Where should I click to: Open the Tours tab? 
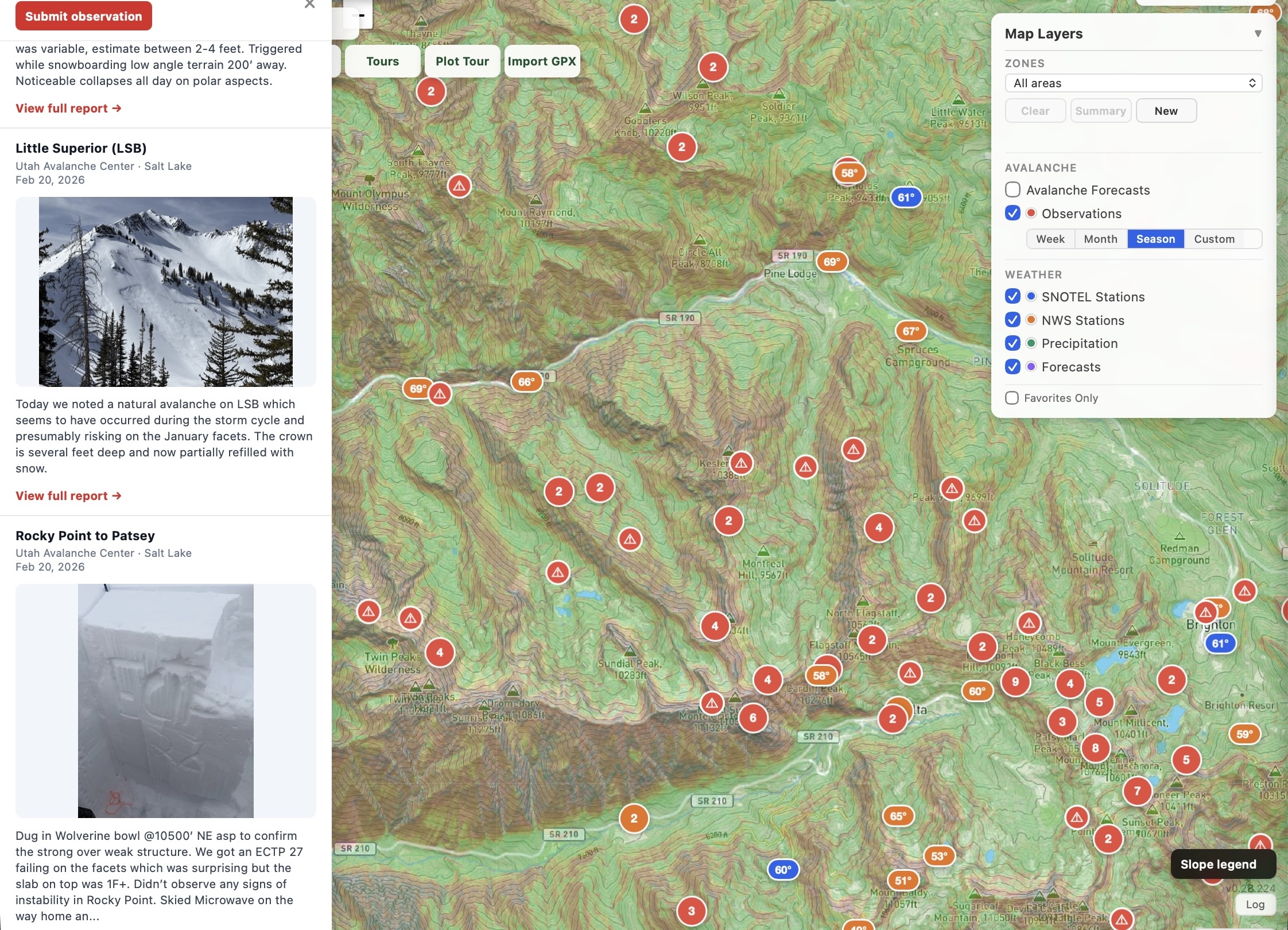382,61
